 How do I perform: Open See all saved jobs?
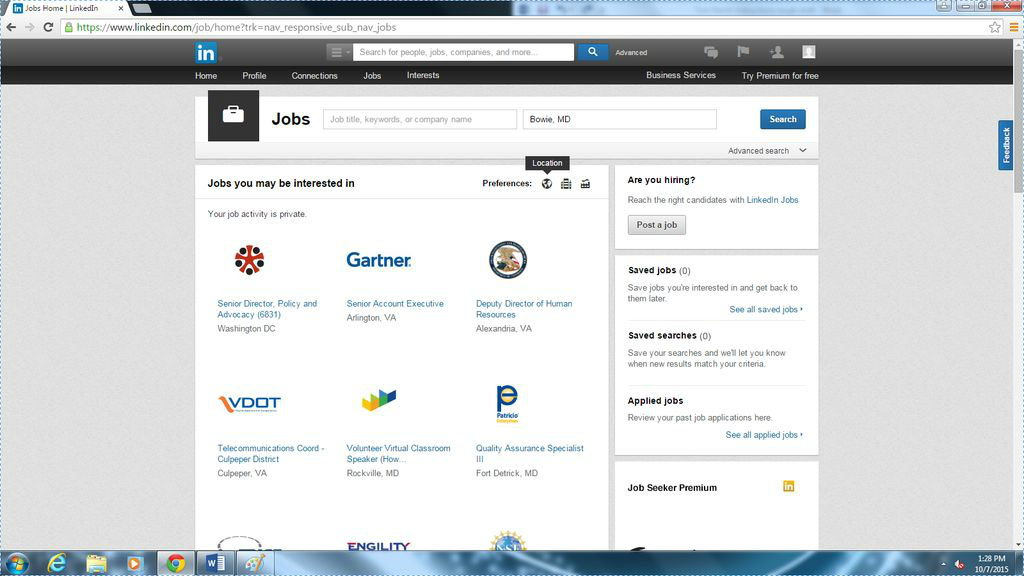765,309
